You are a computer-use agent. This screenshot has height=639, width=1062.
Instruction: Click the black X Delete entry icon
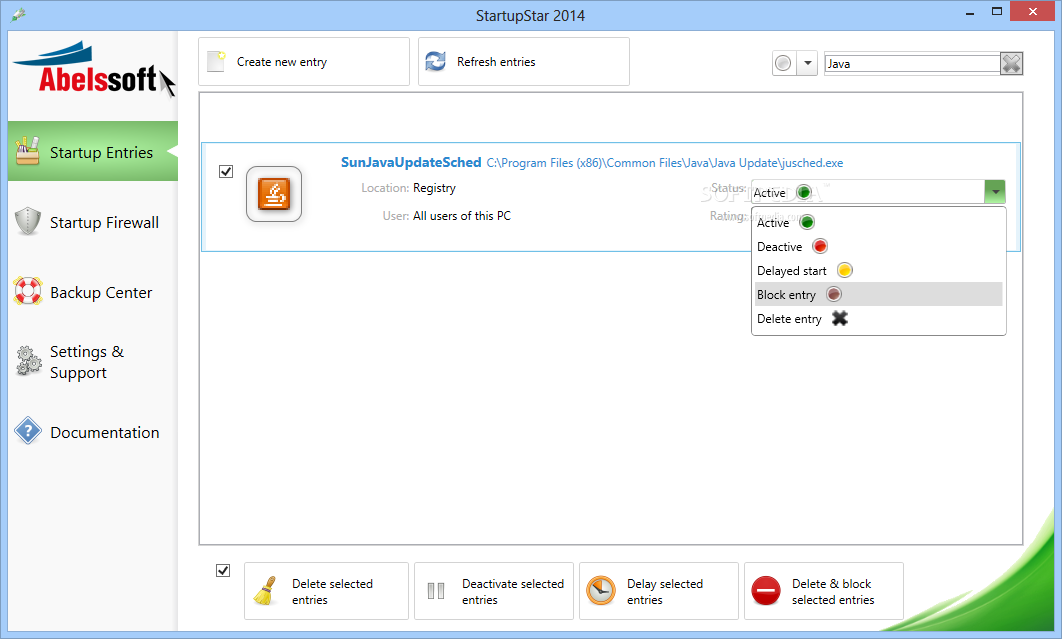coord(840,318)
